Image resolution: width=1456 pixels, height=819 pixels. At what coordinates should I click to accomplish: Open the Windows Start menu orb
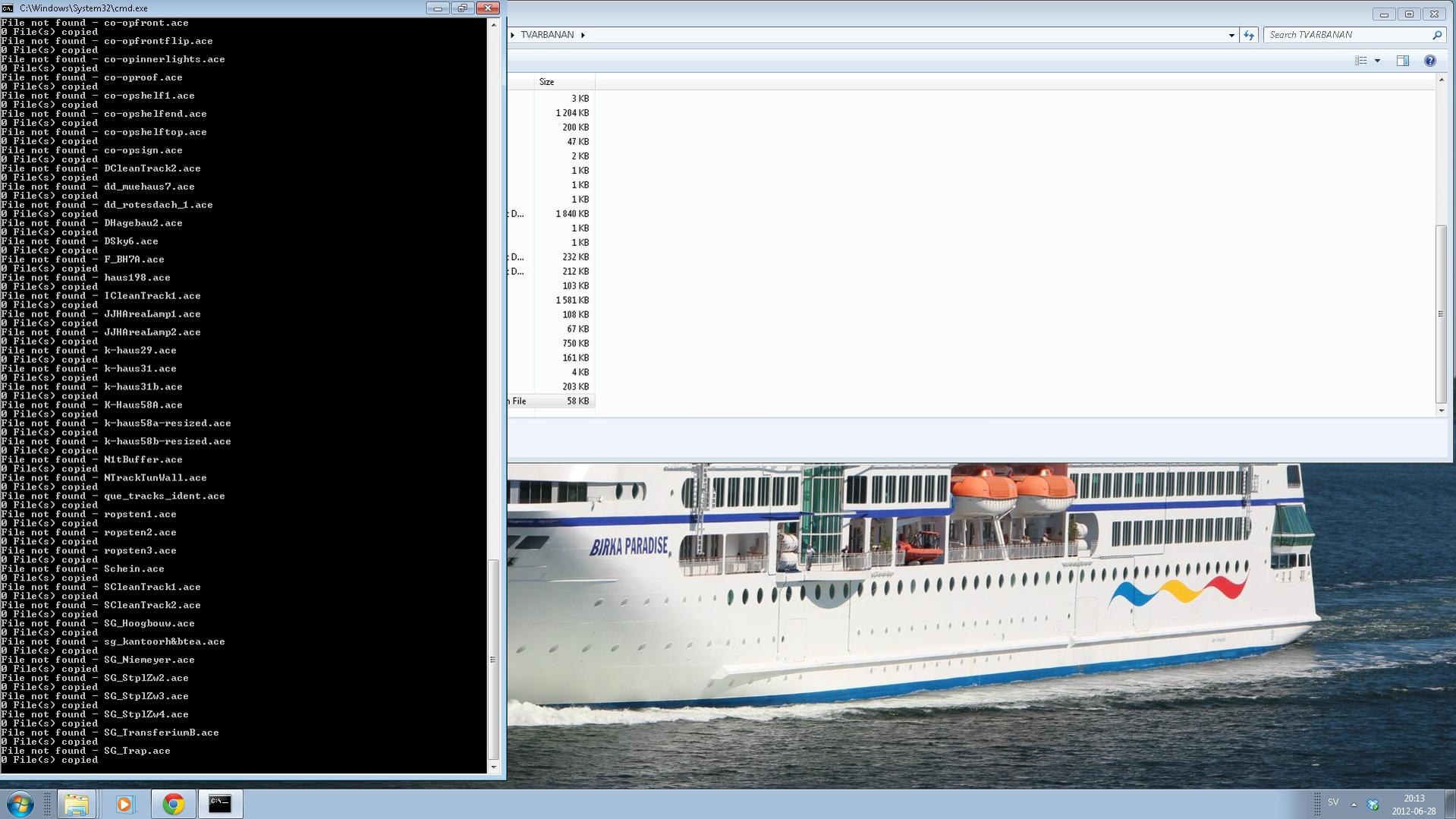coord(20,804)
